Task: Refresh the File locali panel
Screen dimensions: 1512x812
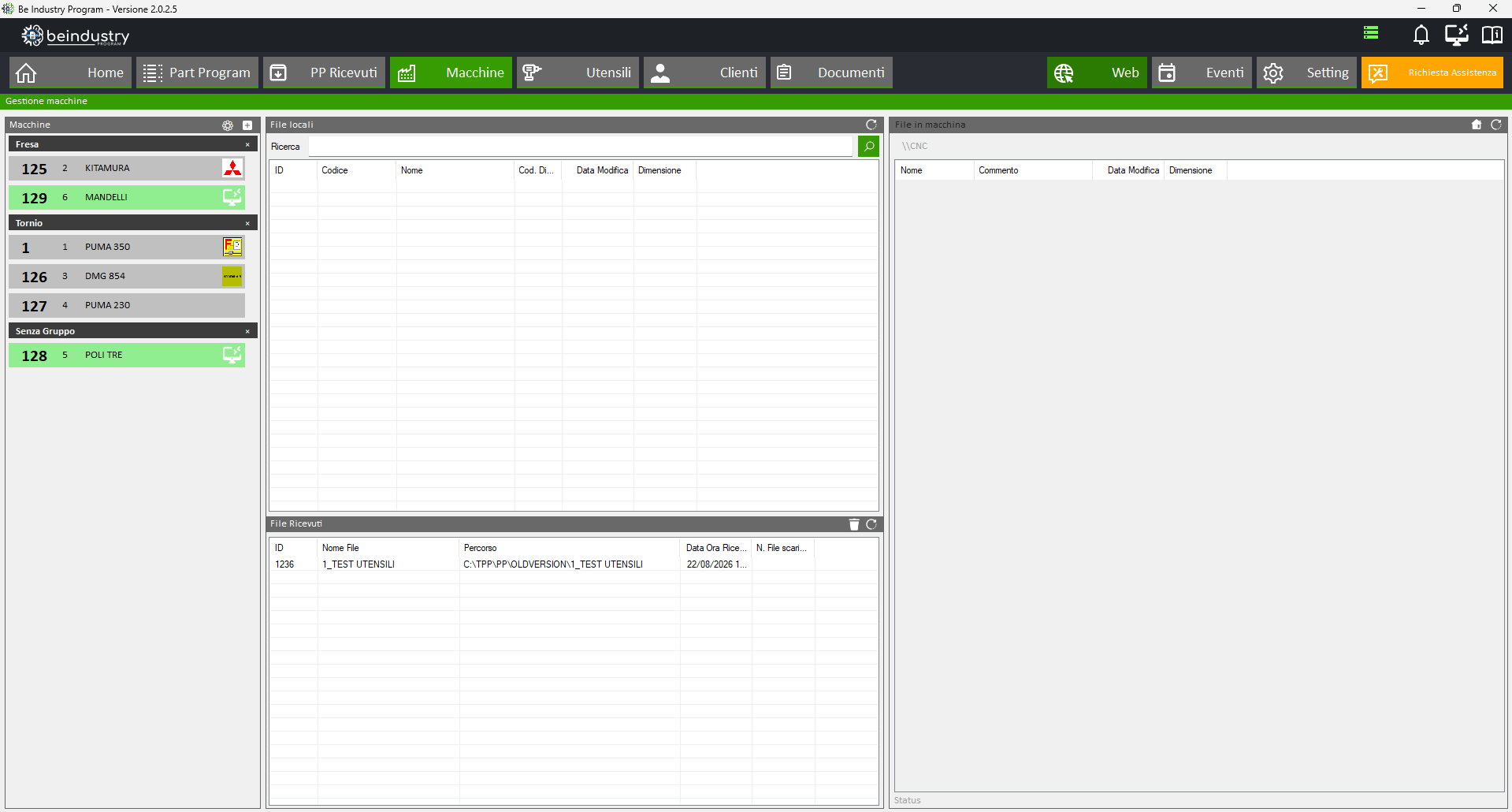Action: (x=871, y=125)
